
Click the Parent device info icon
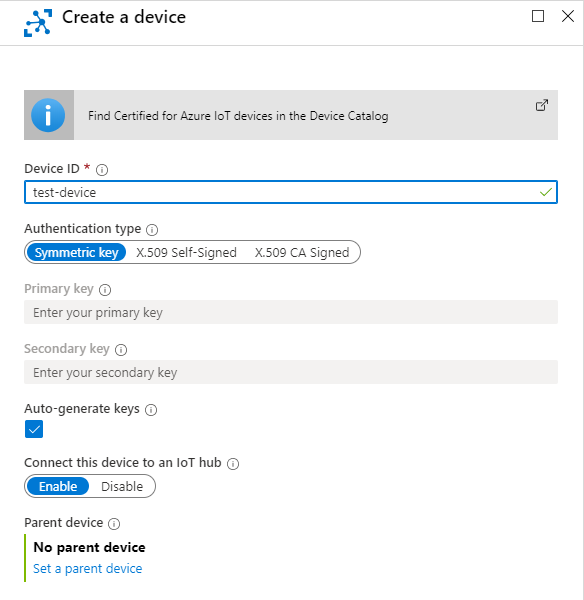(x=114, y=523)
